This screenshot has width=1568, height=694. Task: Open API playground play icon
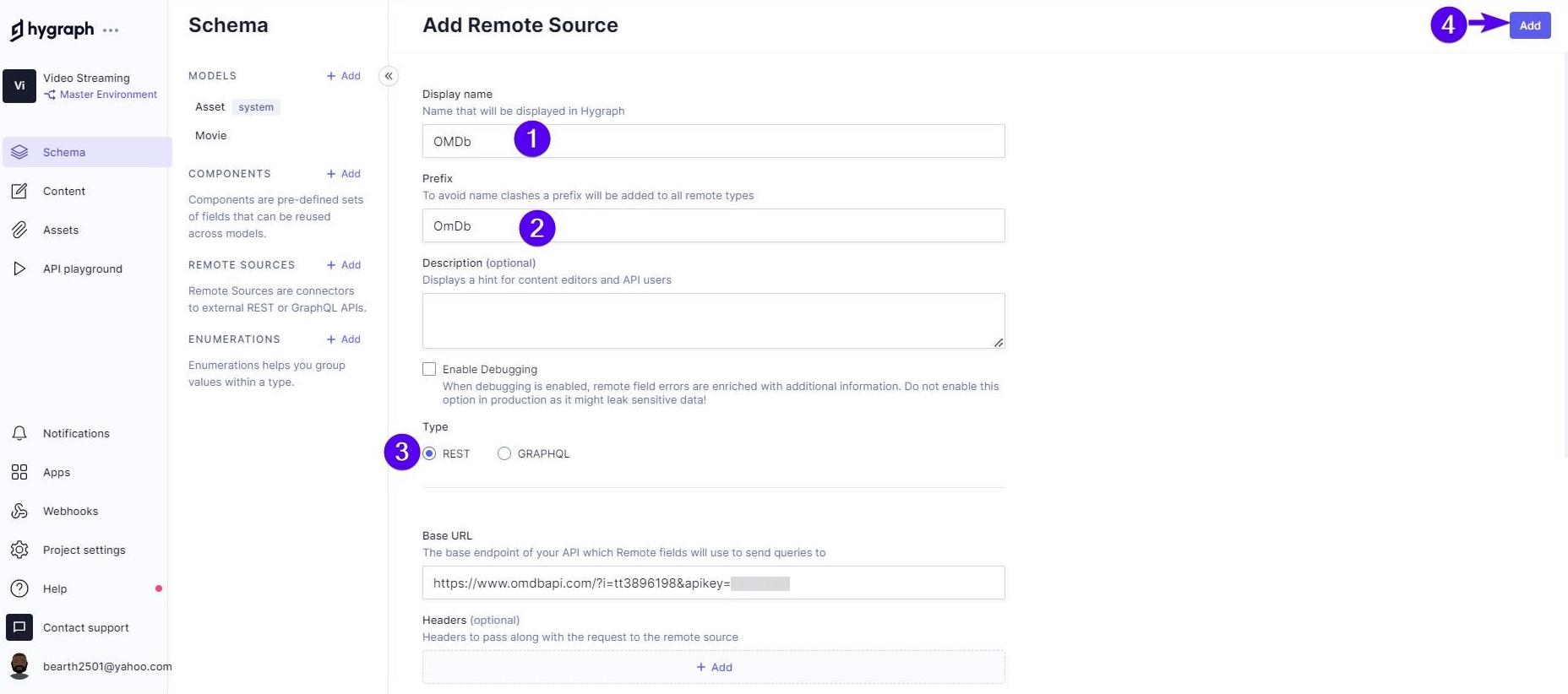pyautogui.click(x=19, y=268)
